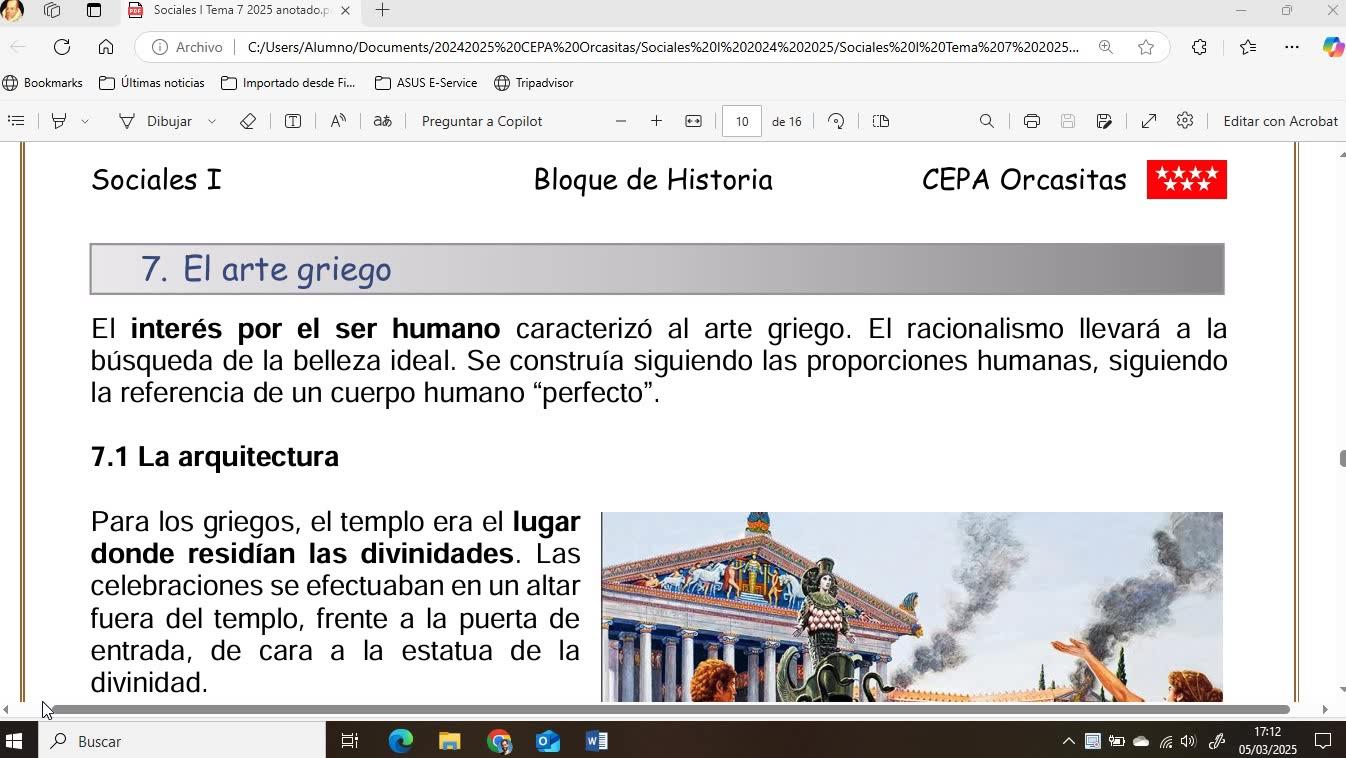This screenshot has width=1346, height=758.
Task: Open Edge Settings and more menu
Action: [x=1292, y=47]
